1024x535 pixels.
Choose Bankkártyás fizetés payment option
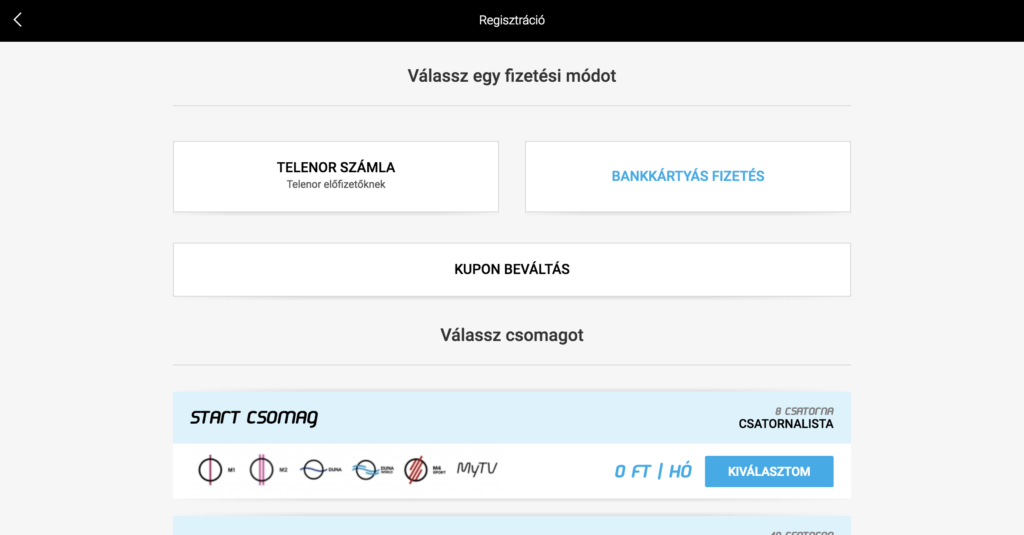coord(688,176)
